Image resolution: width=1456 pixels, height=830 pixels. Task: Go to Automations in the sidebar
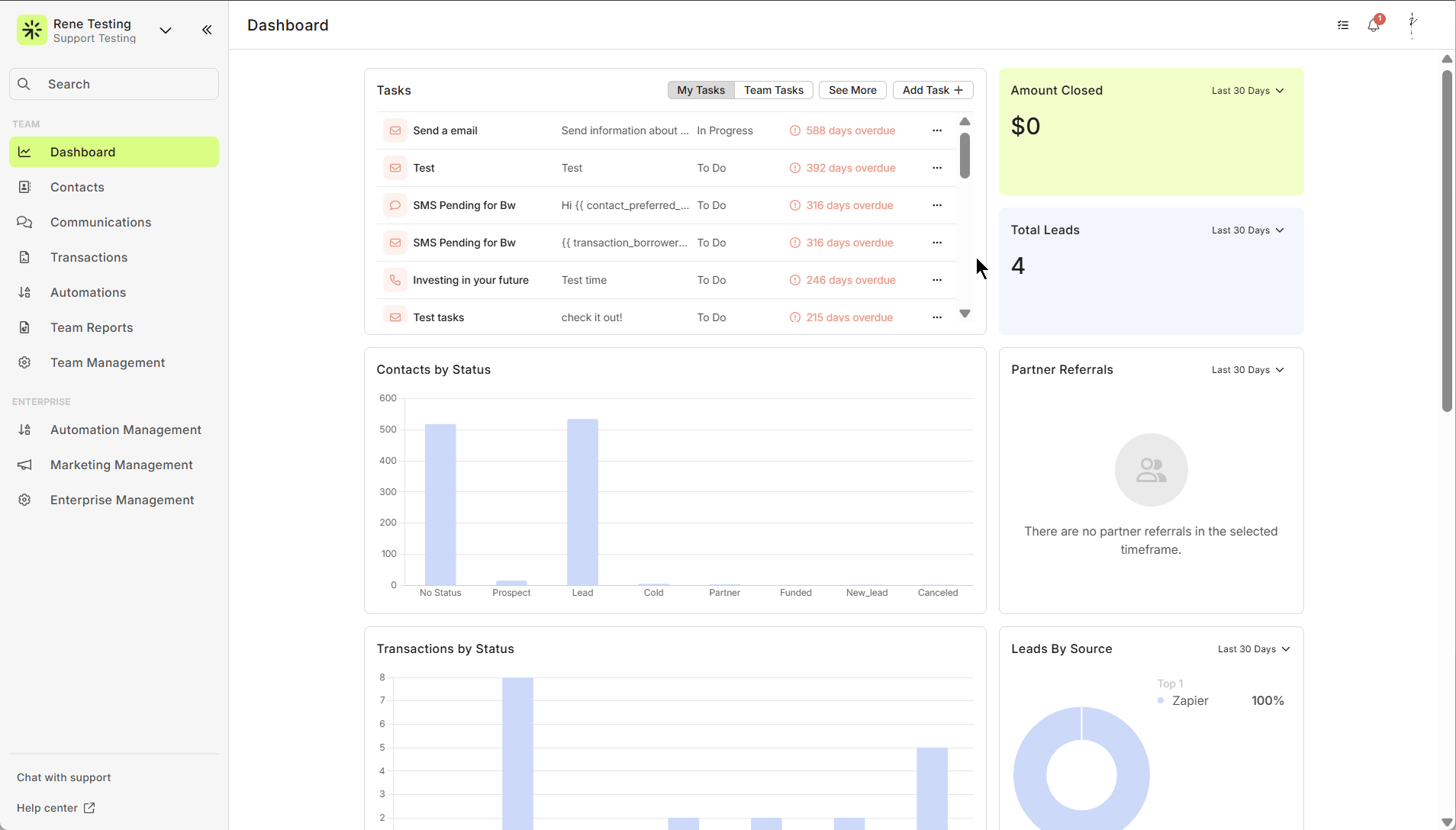coord(88,292)
